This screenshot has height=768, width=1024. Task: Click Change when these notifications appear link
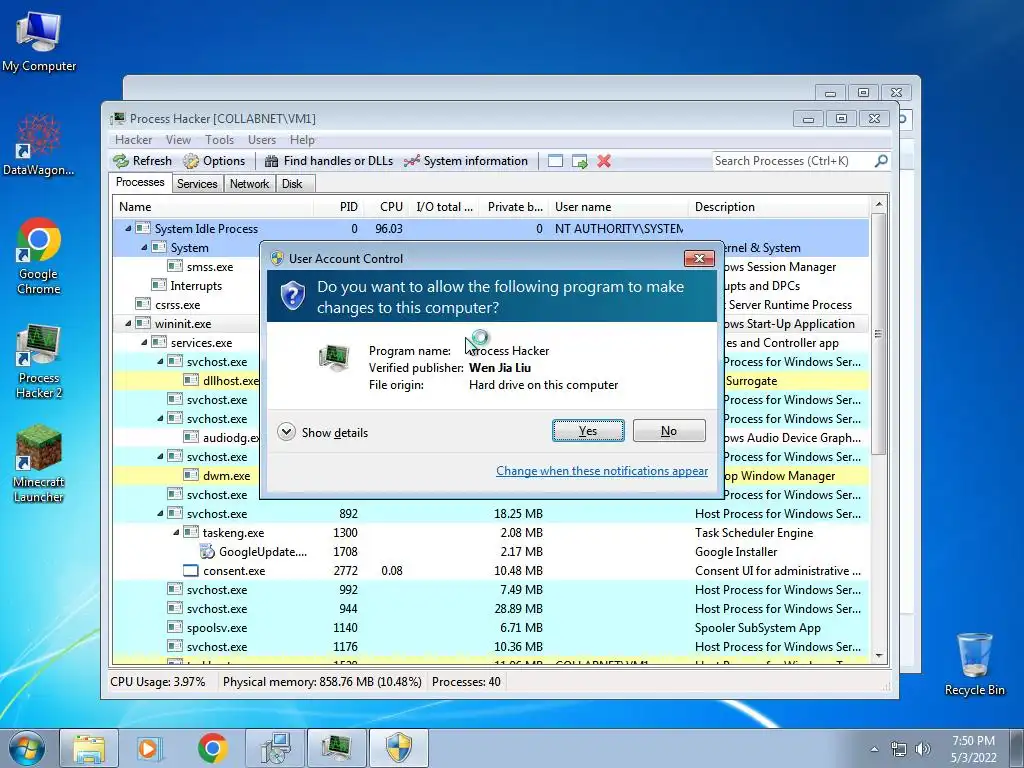602,471
